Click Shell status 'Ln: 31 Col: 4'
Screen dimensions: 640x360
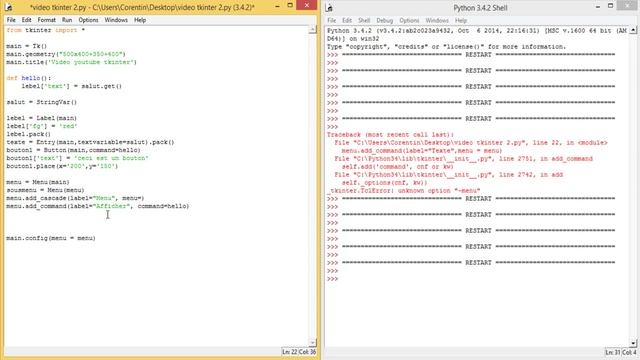pyautogui.click(x=621, y=352)
